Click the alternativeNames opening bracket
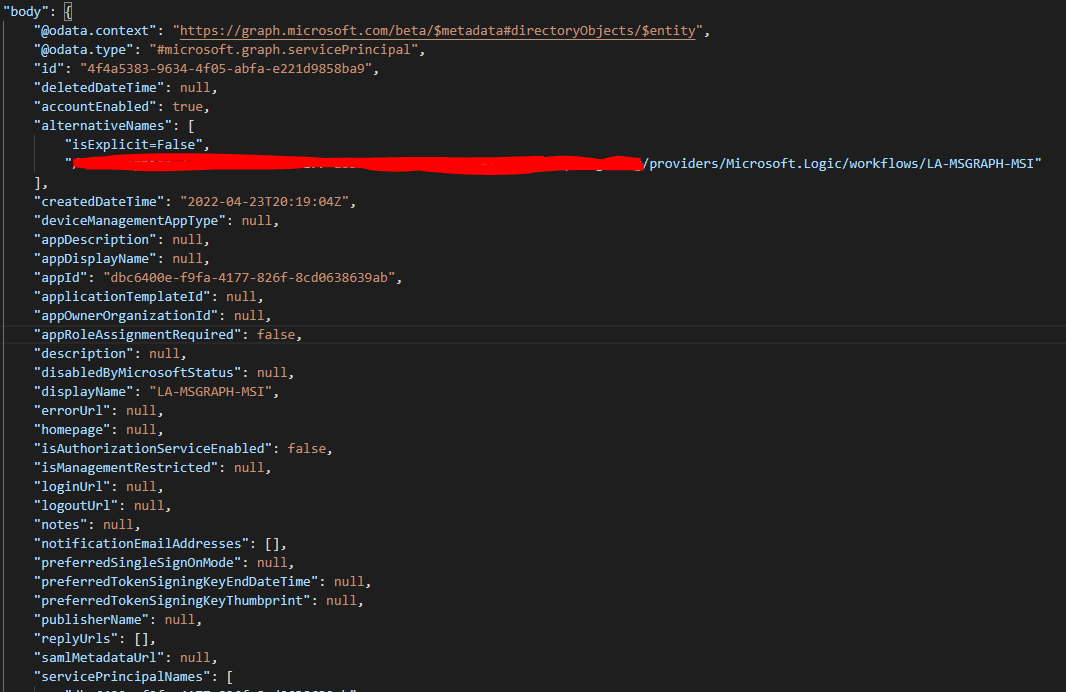1066x692 pixels. (190, 126)
